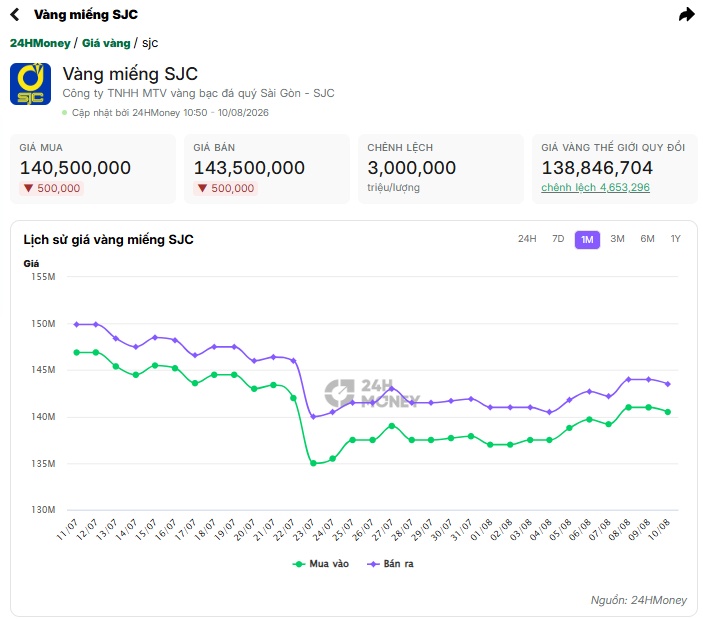This screenshot has height=619, width=703.
Task: Toggle Bán ra legend series
Action: [390, 564]
